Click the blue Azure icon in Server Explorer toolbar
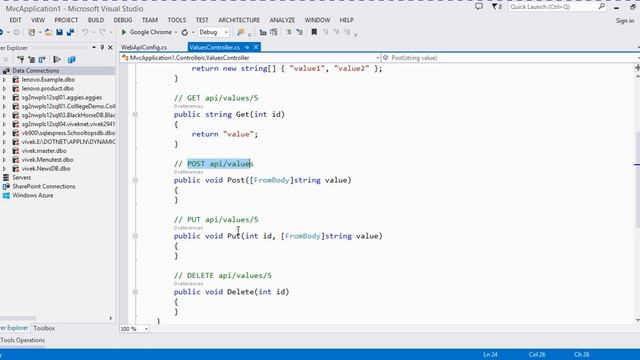The image size is (640, 360). [71, 60]
